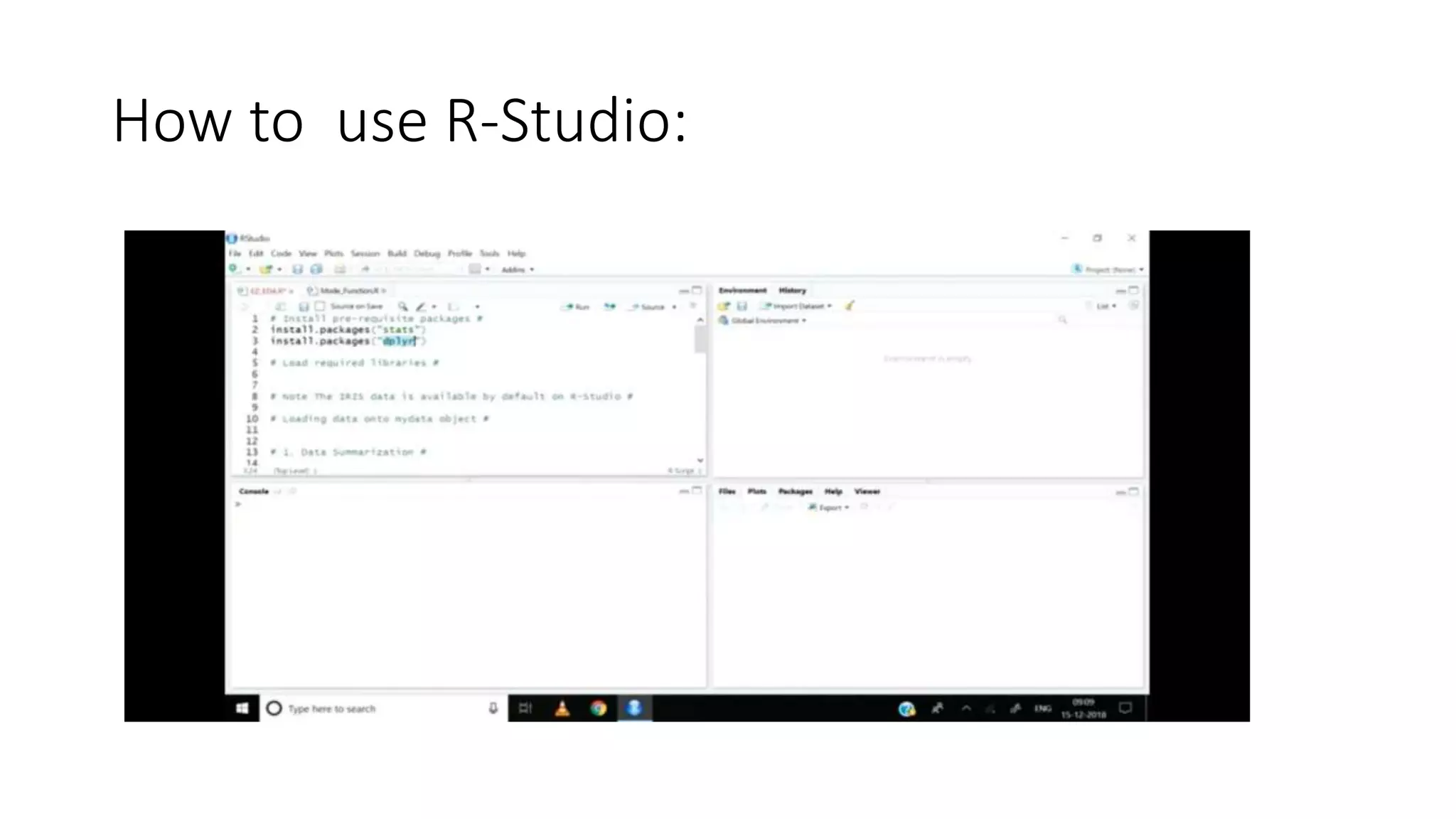Open the Session menu
Viewport: 1456px width, 819px height.
365,253
